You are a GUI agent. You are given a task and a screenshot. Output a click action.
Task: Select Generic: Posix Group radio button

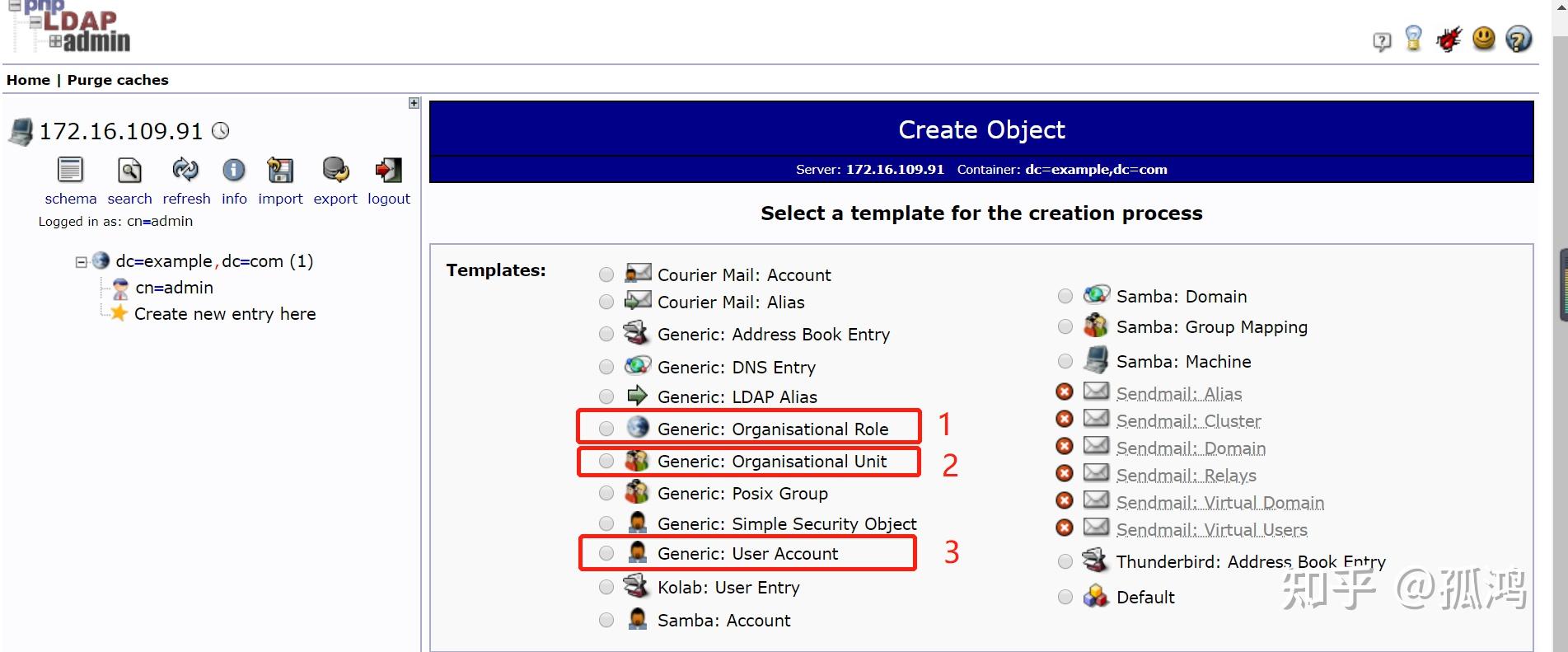[x=606, y=494]
